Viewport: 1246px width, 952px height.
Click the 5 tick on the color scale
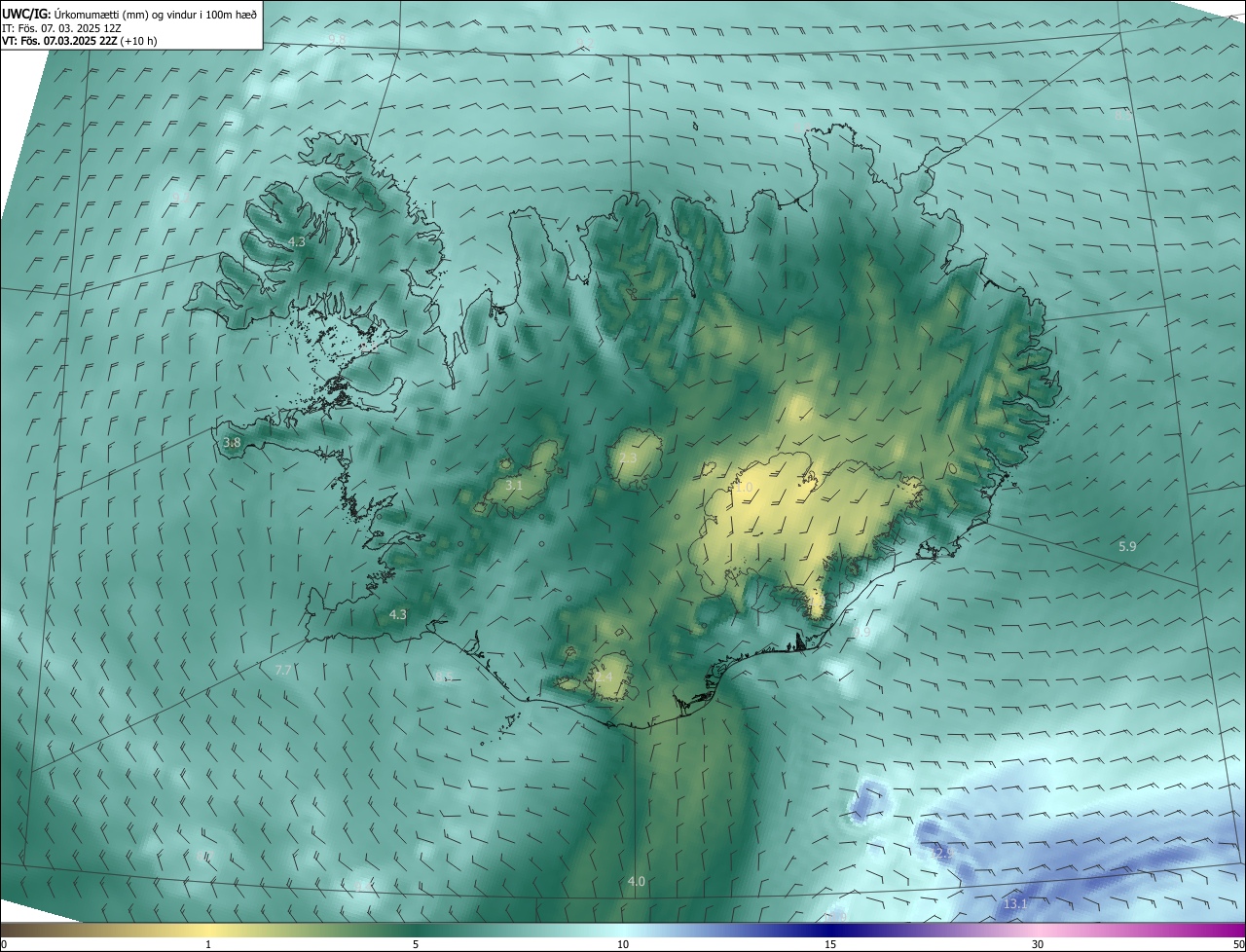point(416,944)
